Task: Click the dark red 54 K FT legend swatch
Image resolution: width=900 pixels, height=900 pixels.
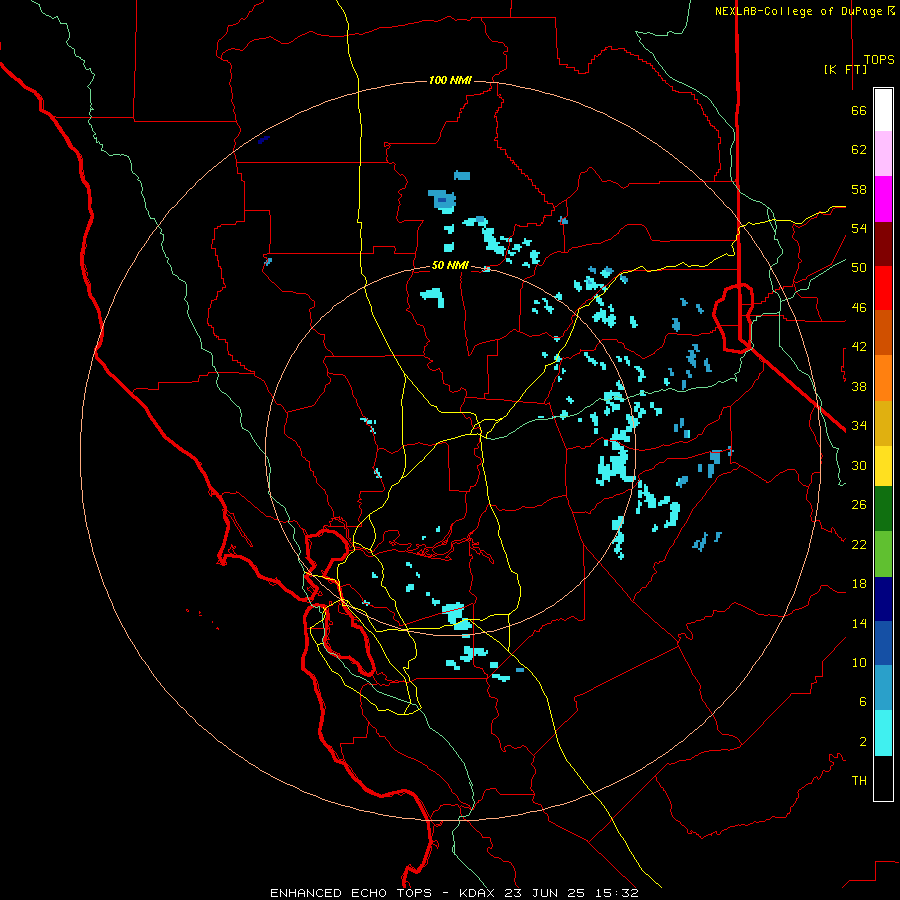Action: tap(883, 244)
